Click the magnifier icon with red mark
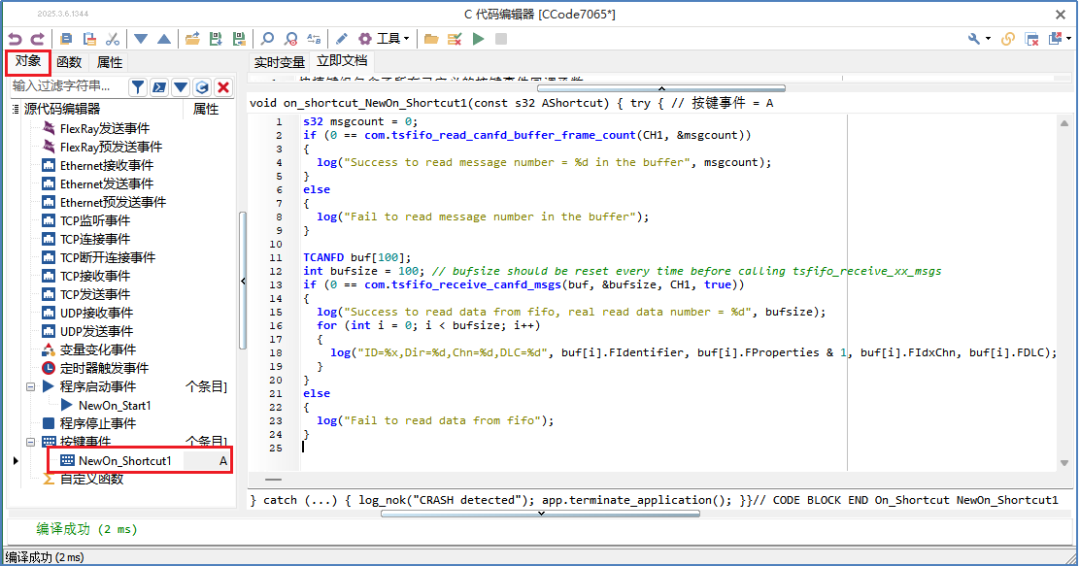This screenshot has width=1080, height=566. [291, 39]
